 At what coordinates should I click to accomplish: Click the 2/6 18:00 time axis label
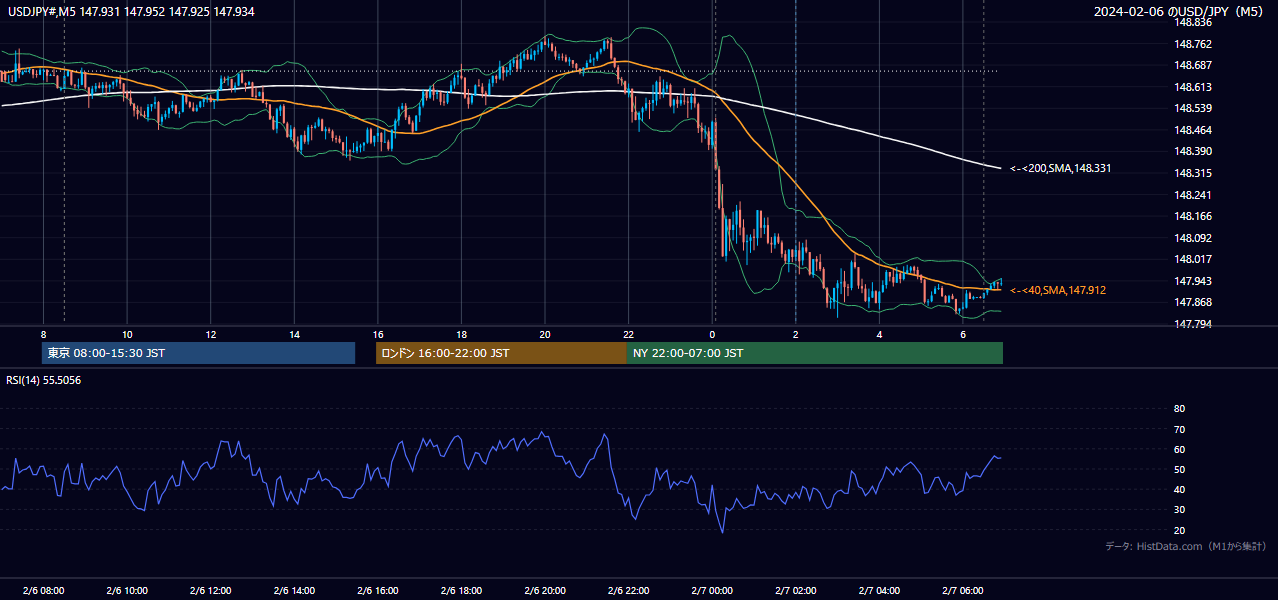pos(461,590)
